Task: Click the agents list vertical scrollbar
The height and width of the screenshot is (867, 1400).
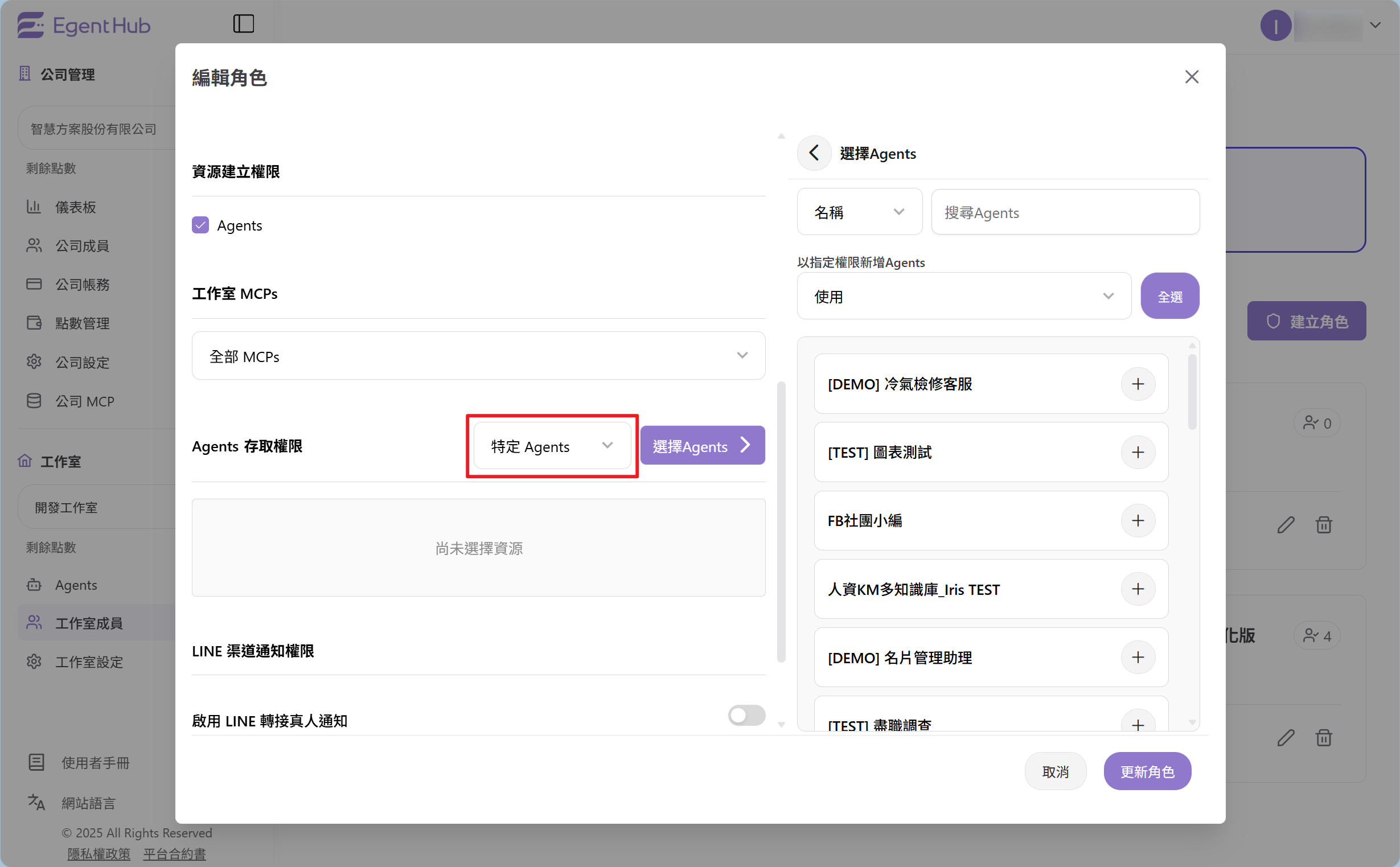Action: pos(1192,393)
